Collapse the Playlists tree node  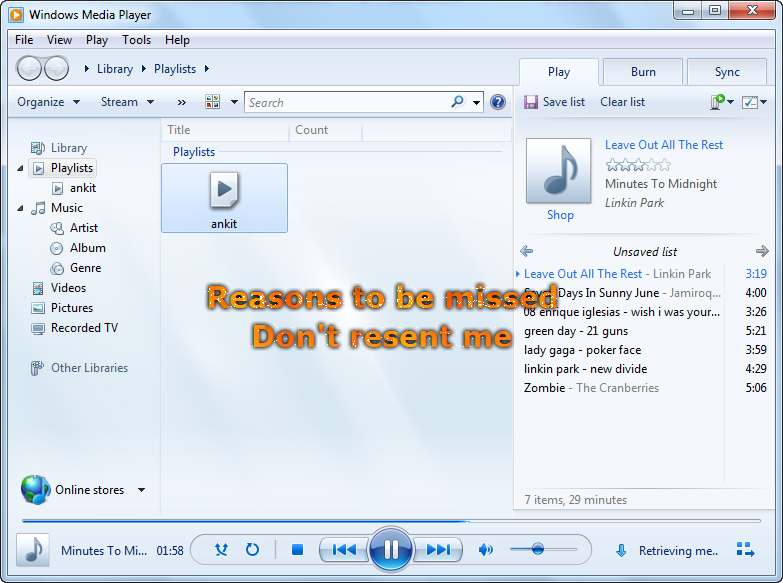point(20,168)
